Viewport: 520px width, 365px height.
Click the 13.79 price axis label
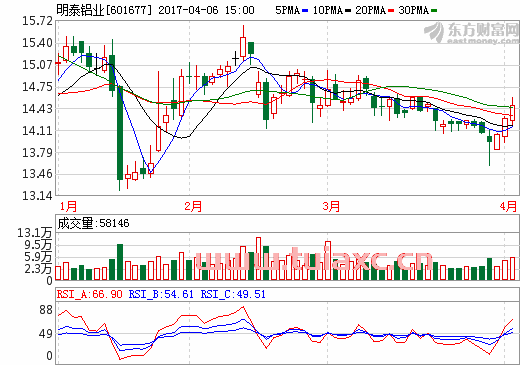coord(37,153)
